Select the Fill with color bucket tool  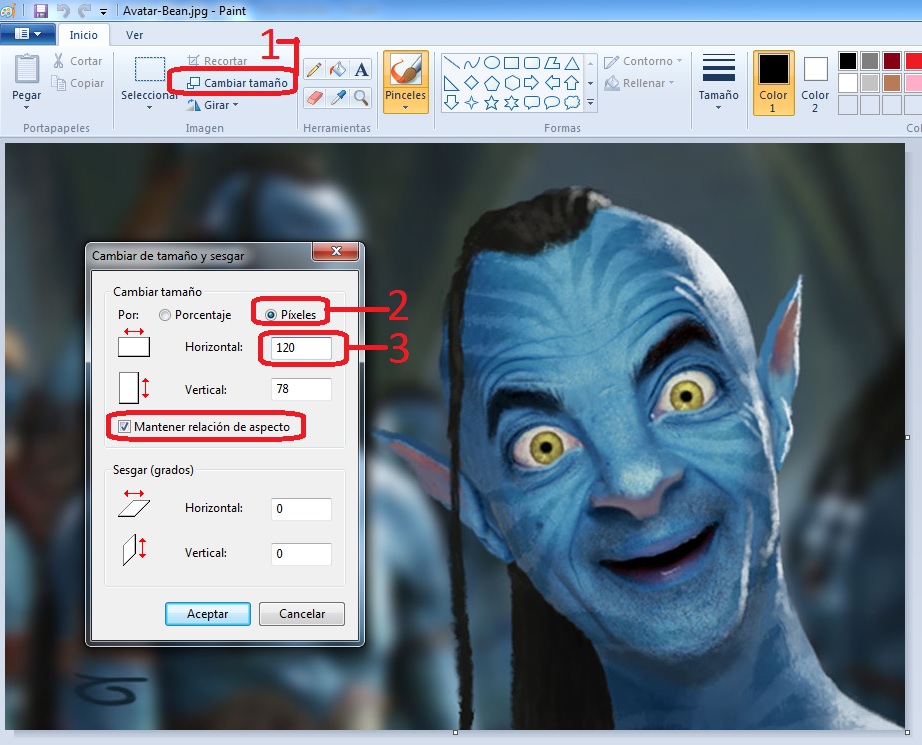(x=338, y=69)
